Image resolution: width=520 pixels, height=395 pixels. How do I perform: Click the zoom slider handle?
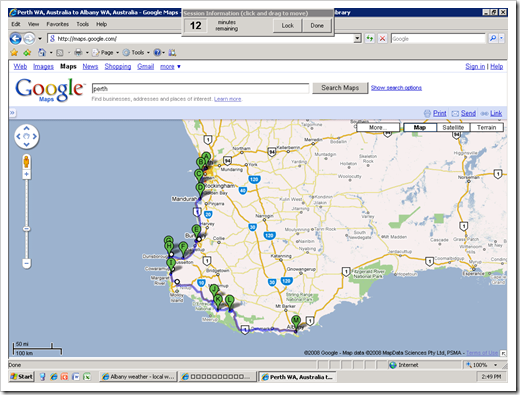[27, 229]
